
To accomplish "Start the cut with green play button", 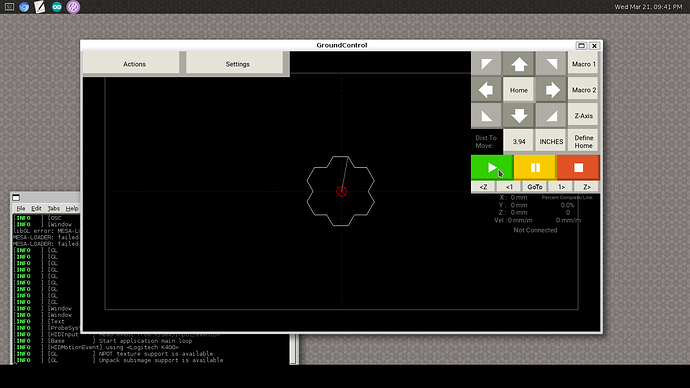I will pos(492,168).
